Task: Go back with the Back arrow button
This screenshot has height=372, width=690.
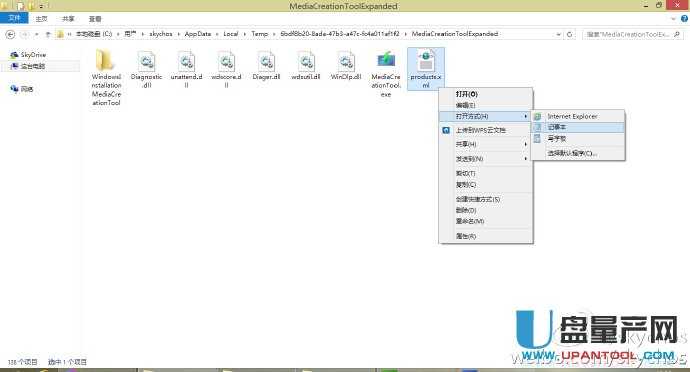Action: 10,34
